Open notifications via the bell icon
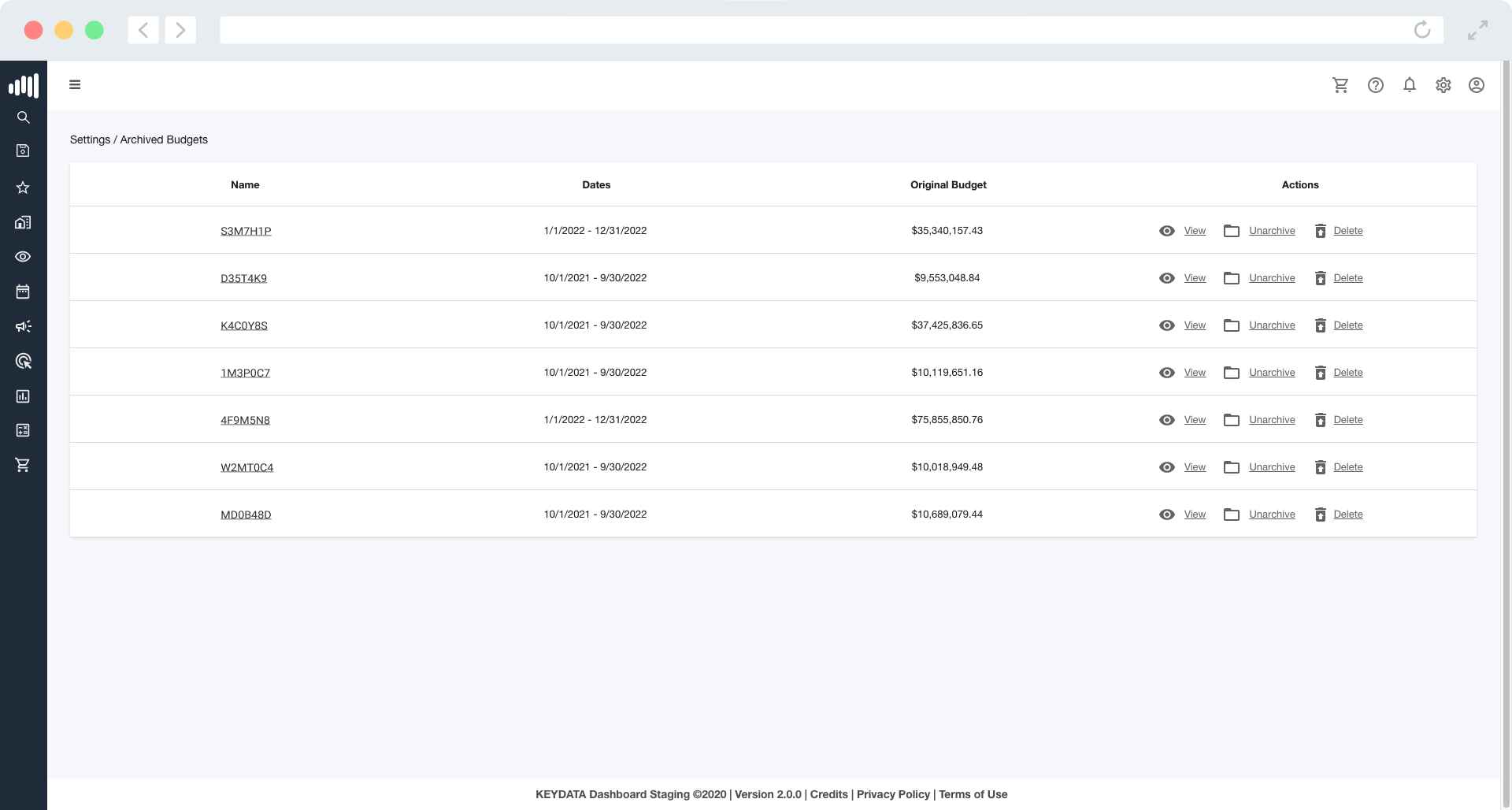The width and height of the screenshot is (1512, 810). (1410, 85)
